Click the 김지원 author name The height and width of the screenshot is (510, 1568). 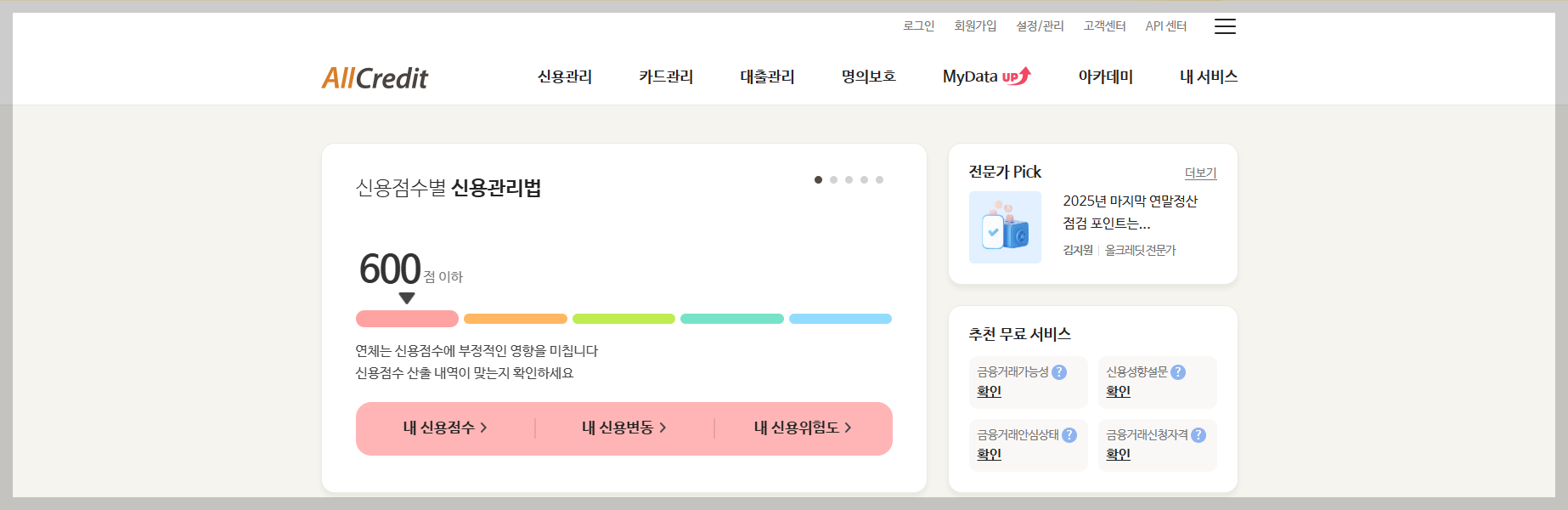tap(1078, 250)
